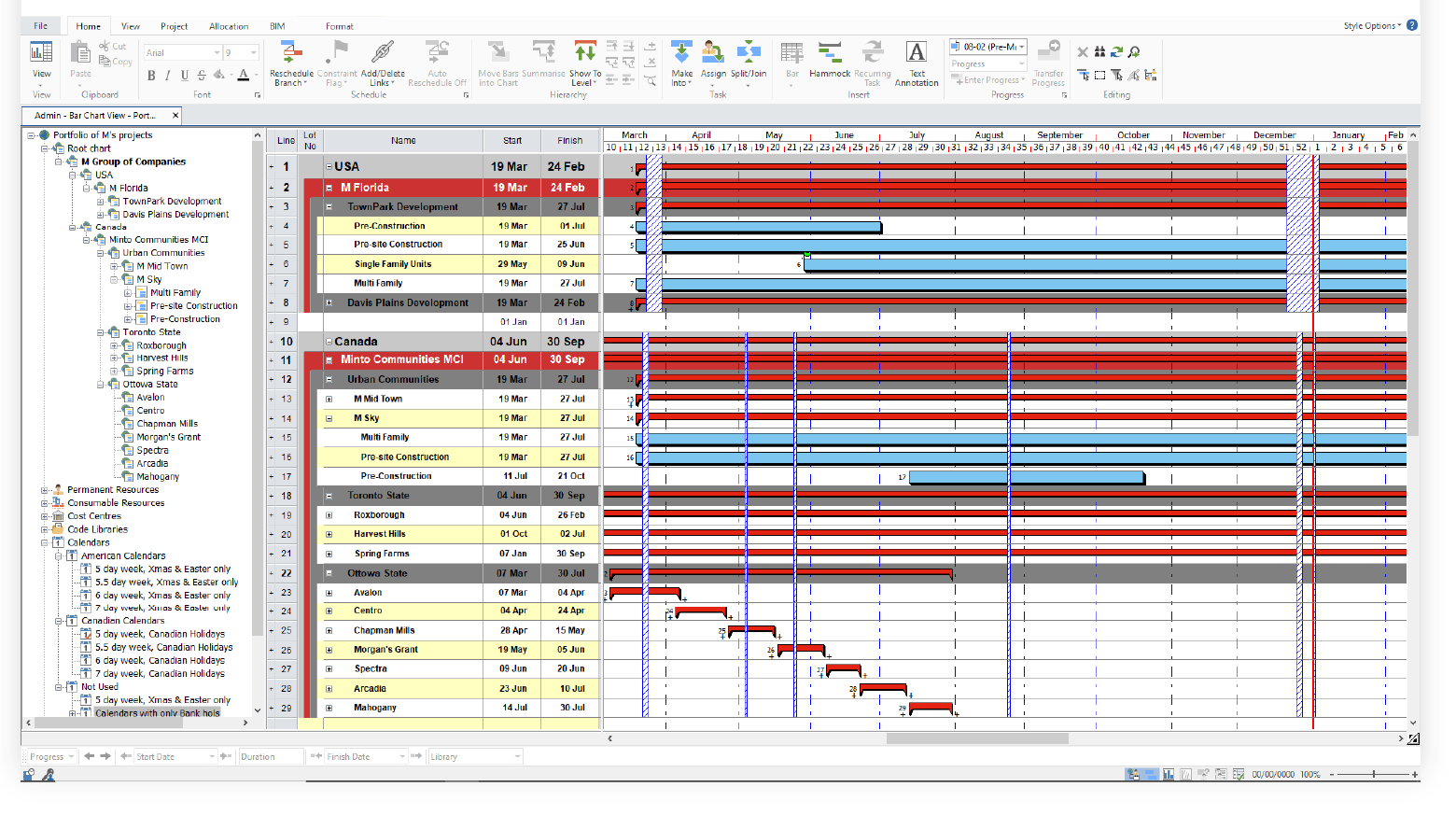This screenshot has width=1456, height=815.
Task: Toggle underline formatting
Action: pyautogui.click(x=184, y=75)
